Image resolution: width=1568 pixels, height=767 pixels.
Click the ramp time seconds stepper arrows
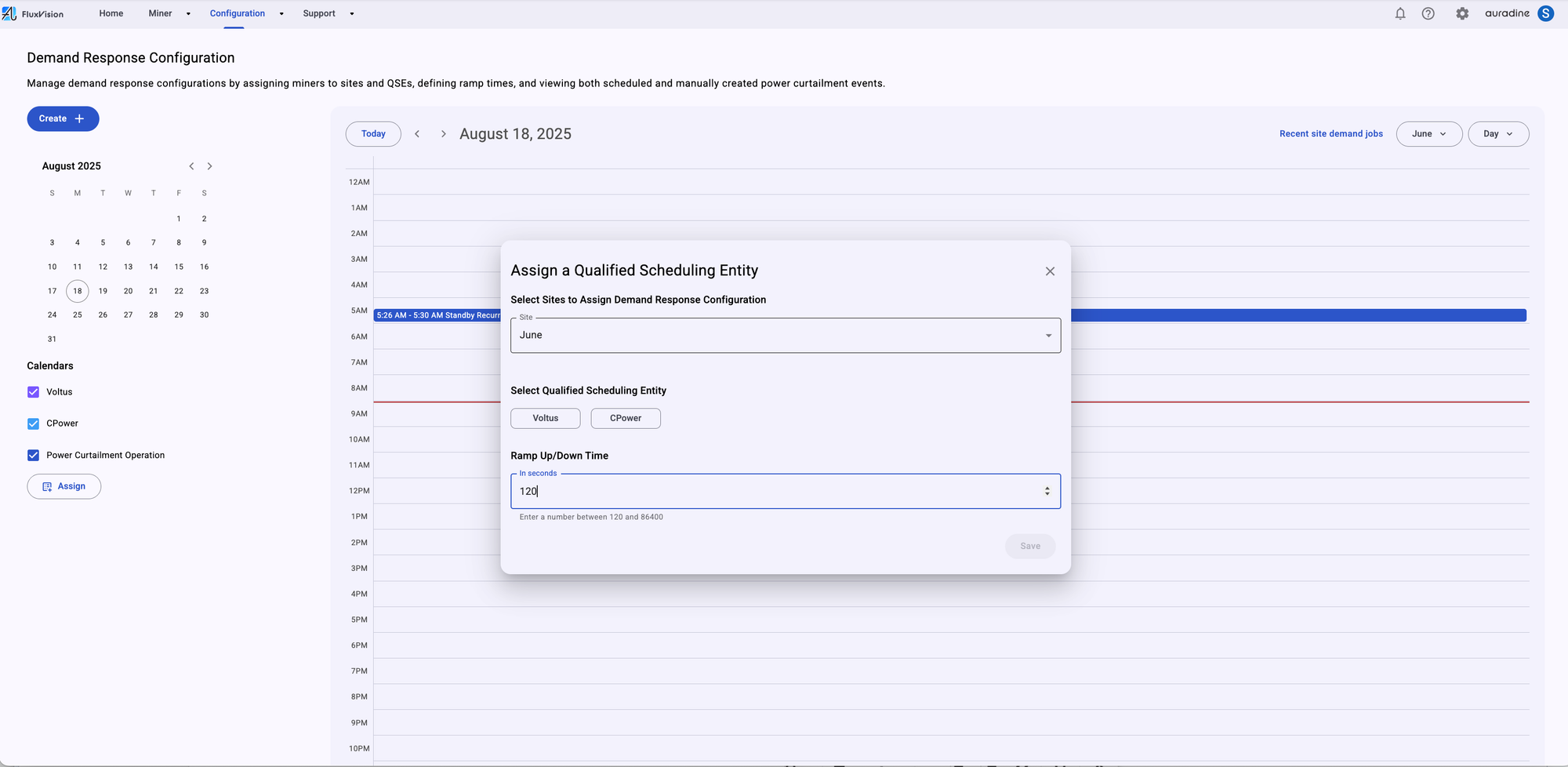[x=1047, y=491]
